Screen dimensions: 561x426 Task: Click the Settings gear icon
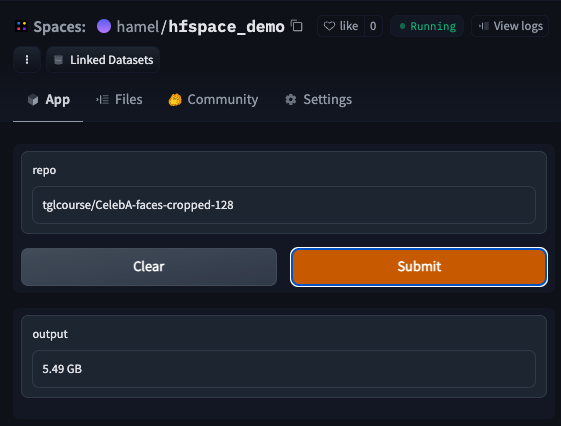tap(291, 99)
